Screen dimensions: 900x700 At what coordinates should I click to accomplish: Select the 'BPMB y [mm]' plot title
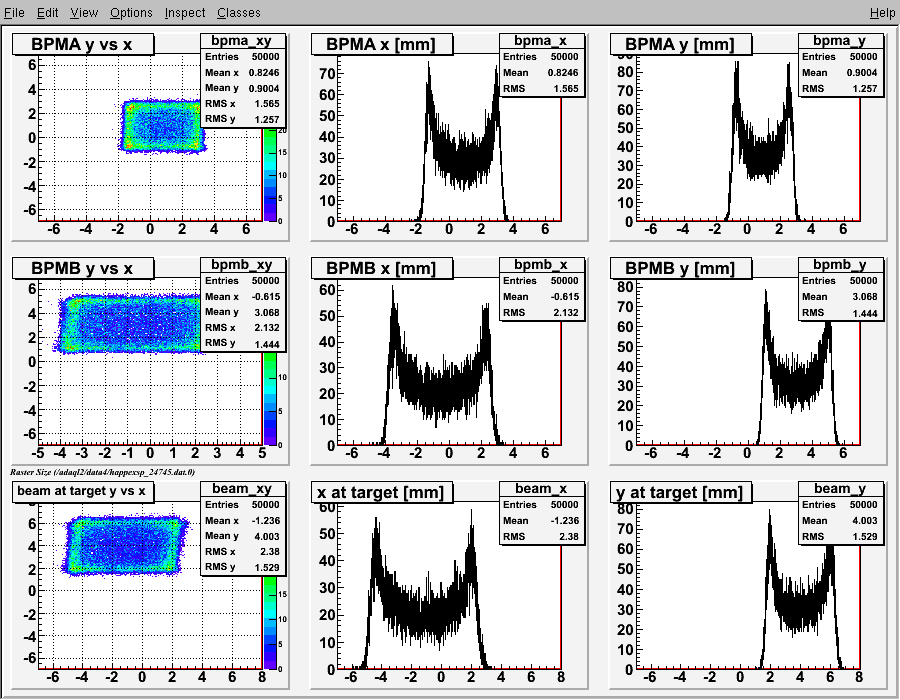[681, 268]
